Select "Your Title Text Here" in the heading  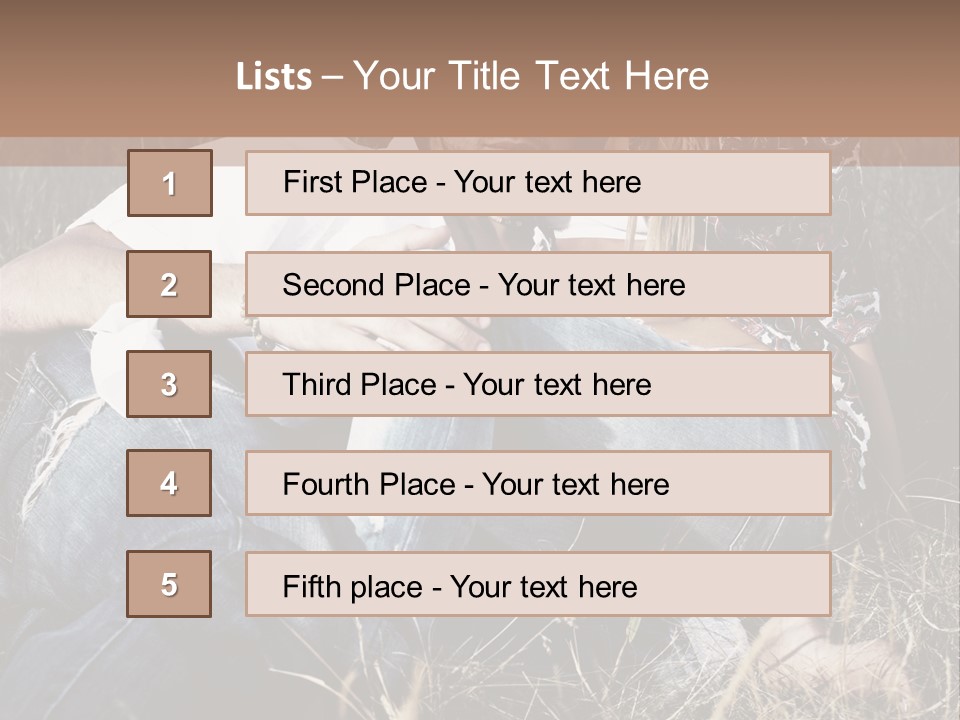(x=531, y=76)
